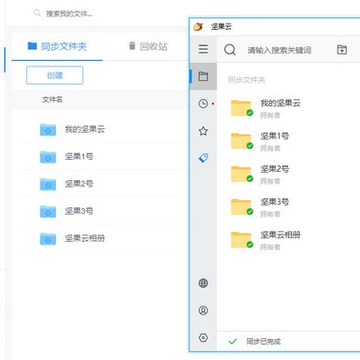Click the 坚果云 nut logo in the title bar
The height and width of the screenshot is (360, 360).
(198, 27)
